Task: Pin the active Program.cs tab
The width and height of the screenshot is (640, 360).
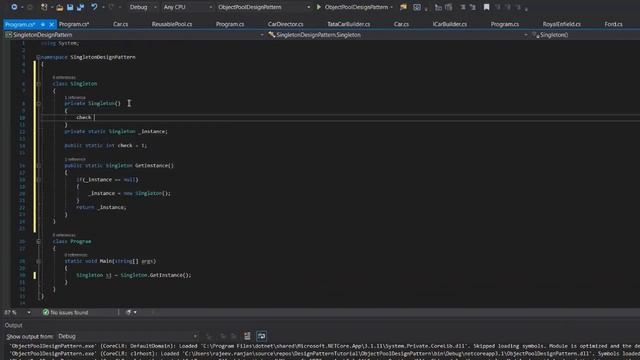Action: click(x=43, y=24)
